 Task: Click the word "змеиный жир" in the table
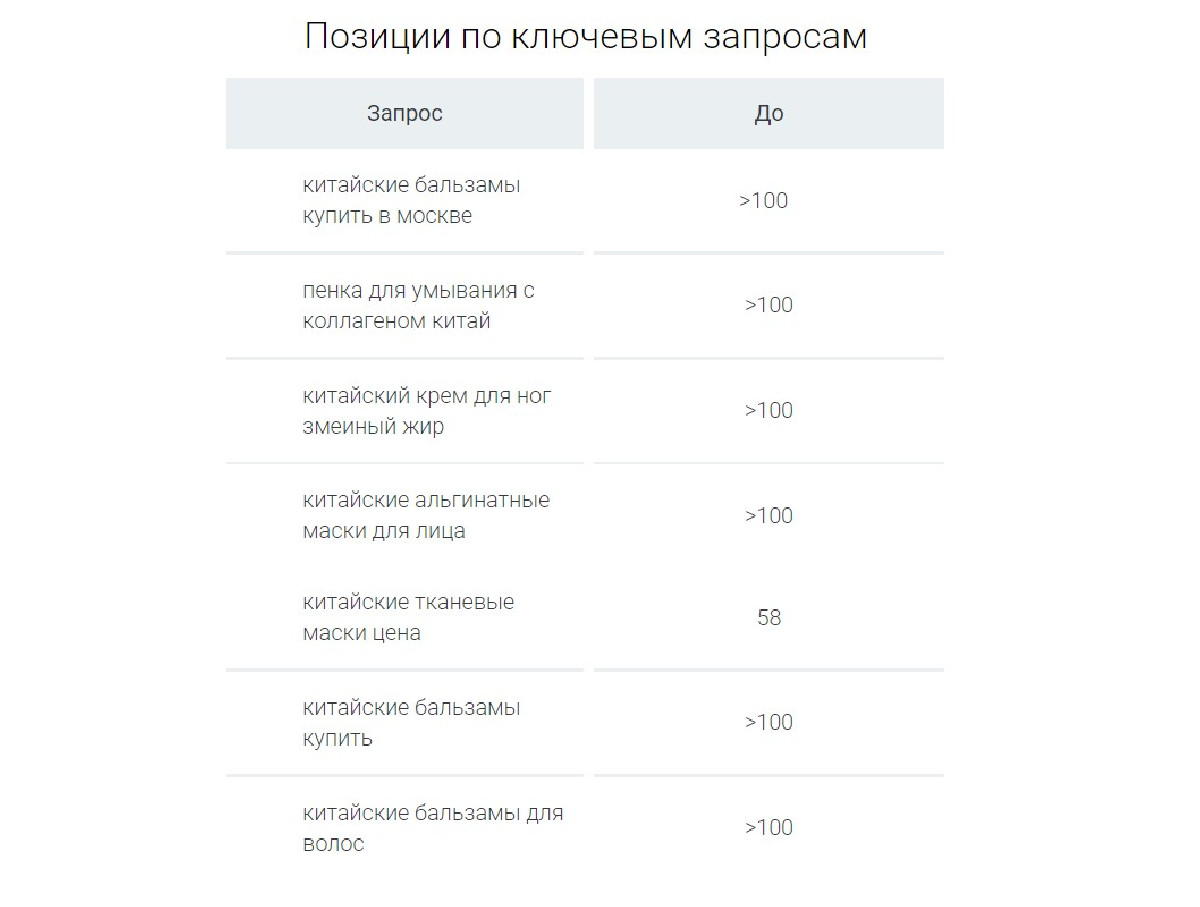[x=373, y=427]
